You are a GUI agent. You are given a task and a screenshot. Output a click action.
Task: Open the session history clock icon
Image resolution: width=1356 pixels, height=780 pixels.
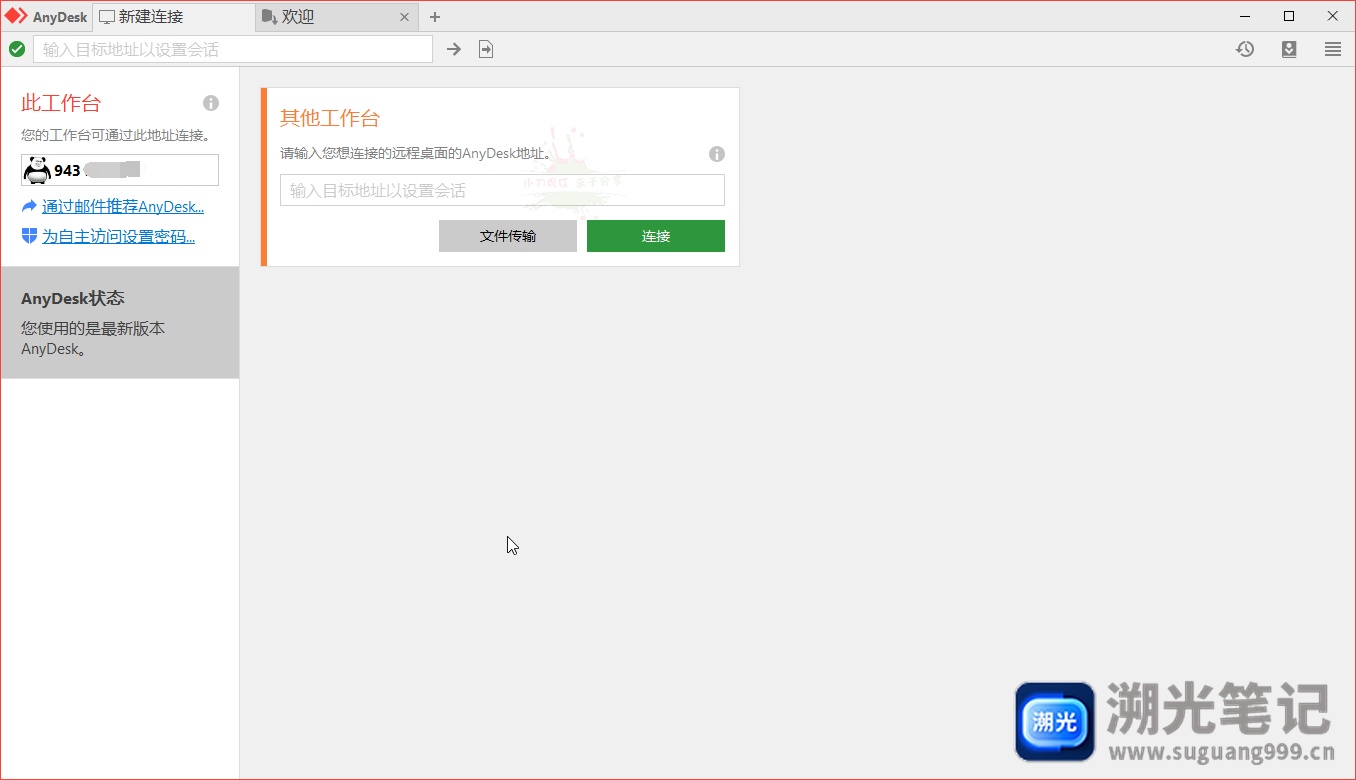[x=1245, y=49]
